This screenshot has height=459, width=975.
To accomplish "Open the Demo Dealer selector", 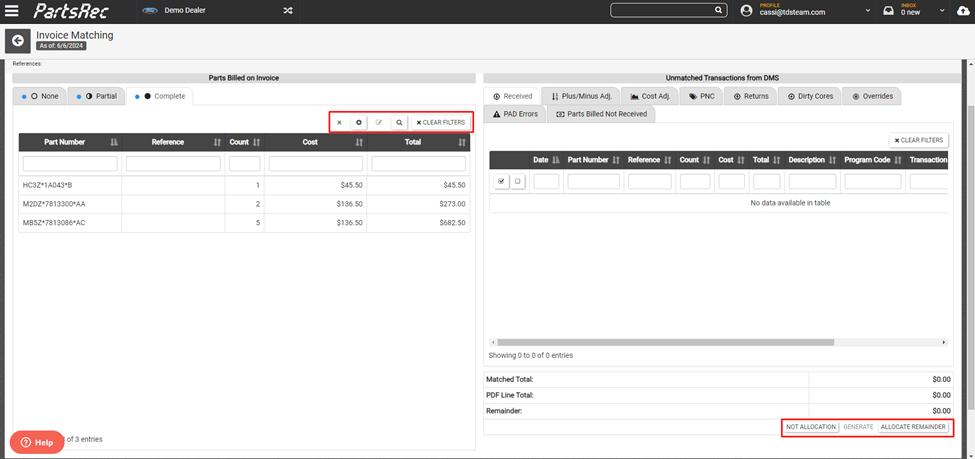I will (x=185, y=11).
